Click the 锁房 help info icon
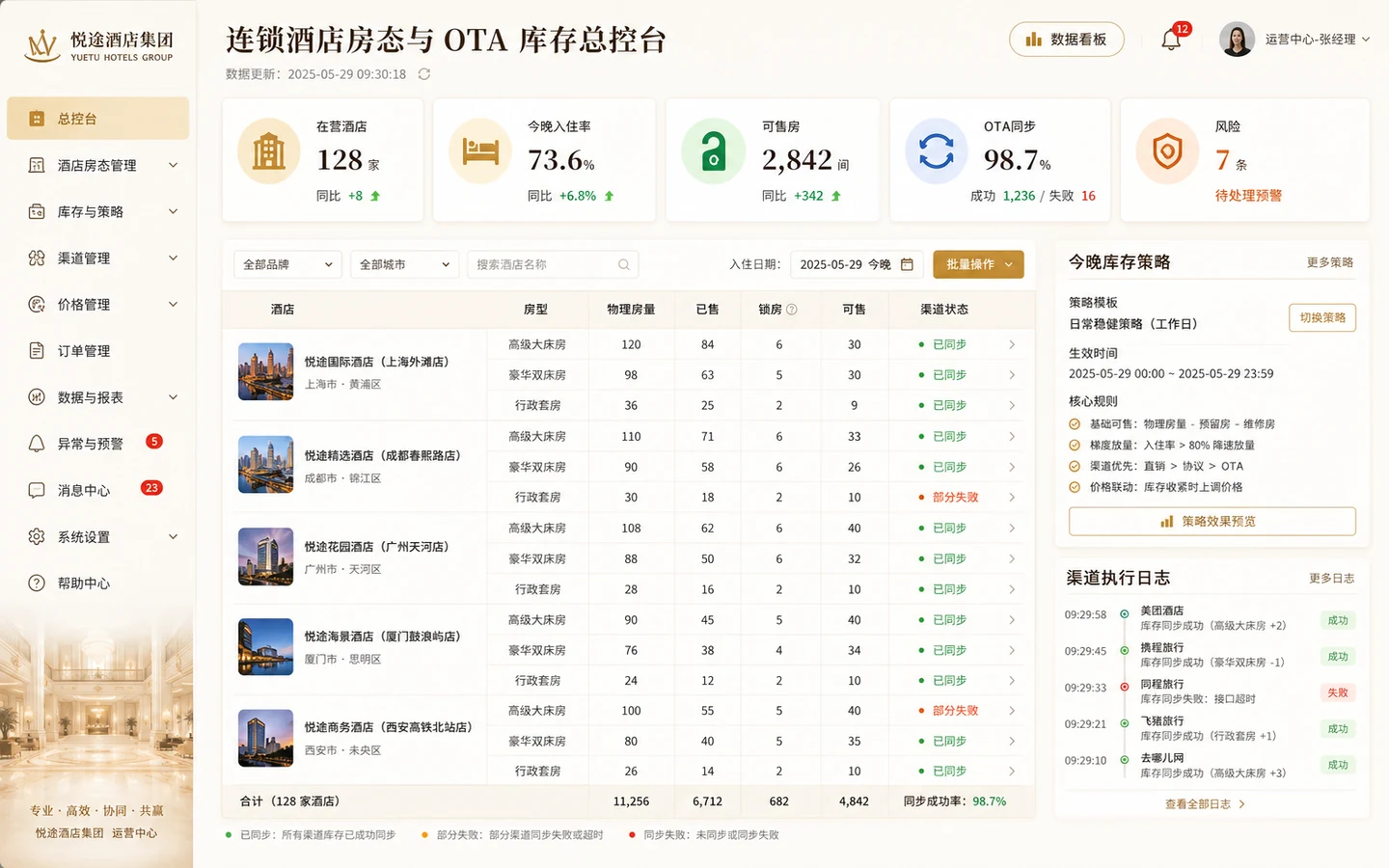The width and height of the screenshot is (1389, 868). click(792, 310)
